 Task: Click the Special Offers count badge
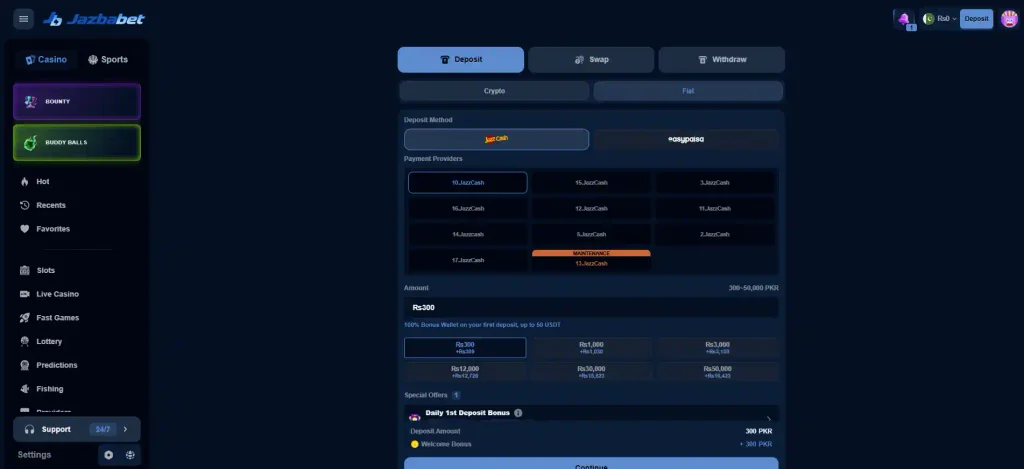(456, 395)
